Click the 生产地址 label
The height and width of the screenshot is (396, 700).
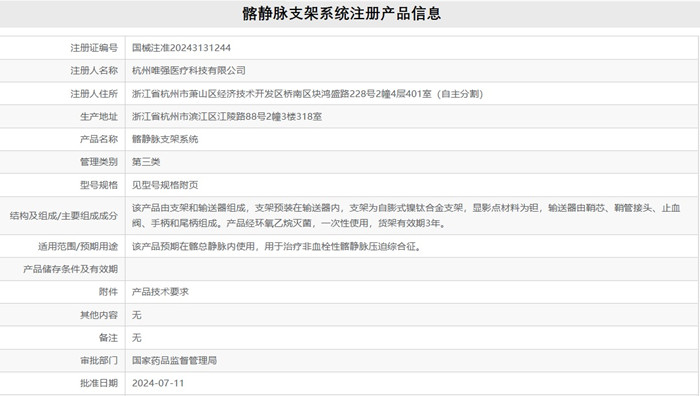[x=99, y=117]
